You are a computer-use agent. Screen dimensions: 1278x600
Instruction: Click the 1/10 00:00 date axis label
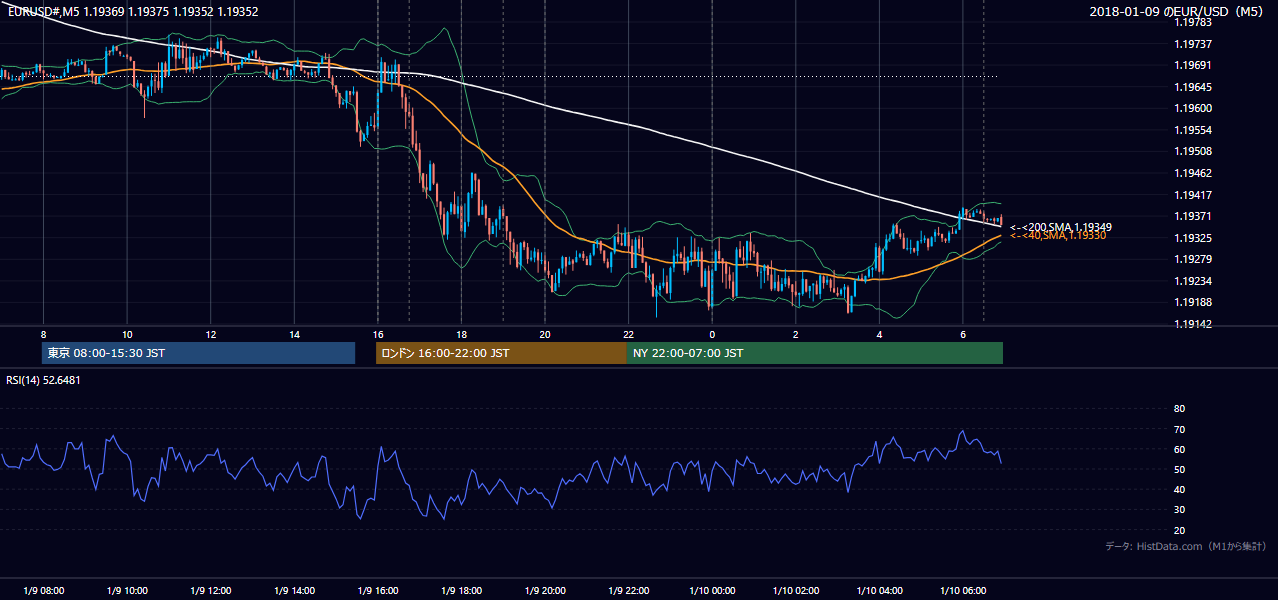coord(711,591)
